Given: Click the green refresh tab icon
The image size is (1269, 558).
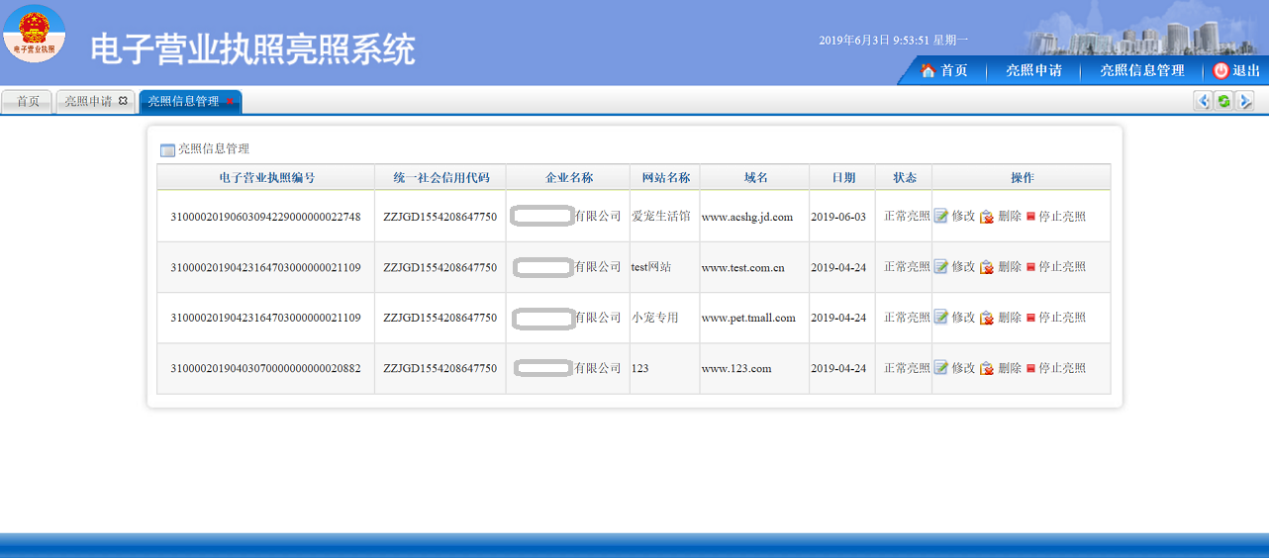Looking at the screenshot, I should point(1223,101).
